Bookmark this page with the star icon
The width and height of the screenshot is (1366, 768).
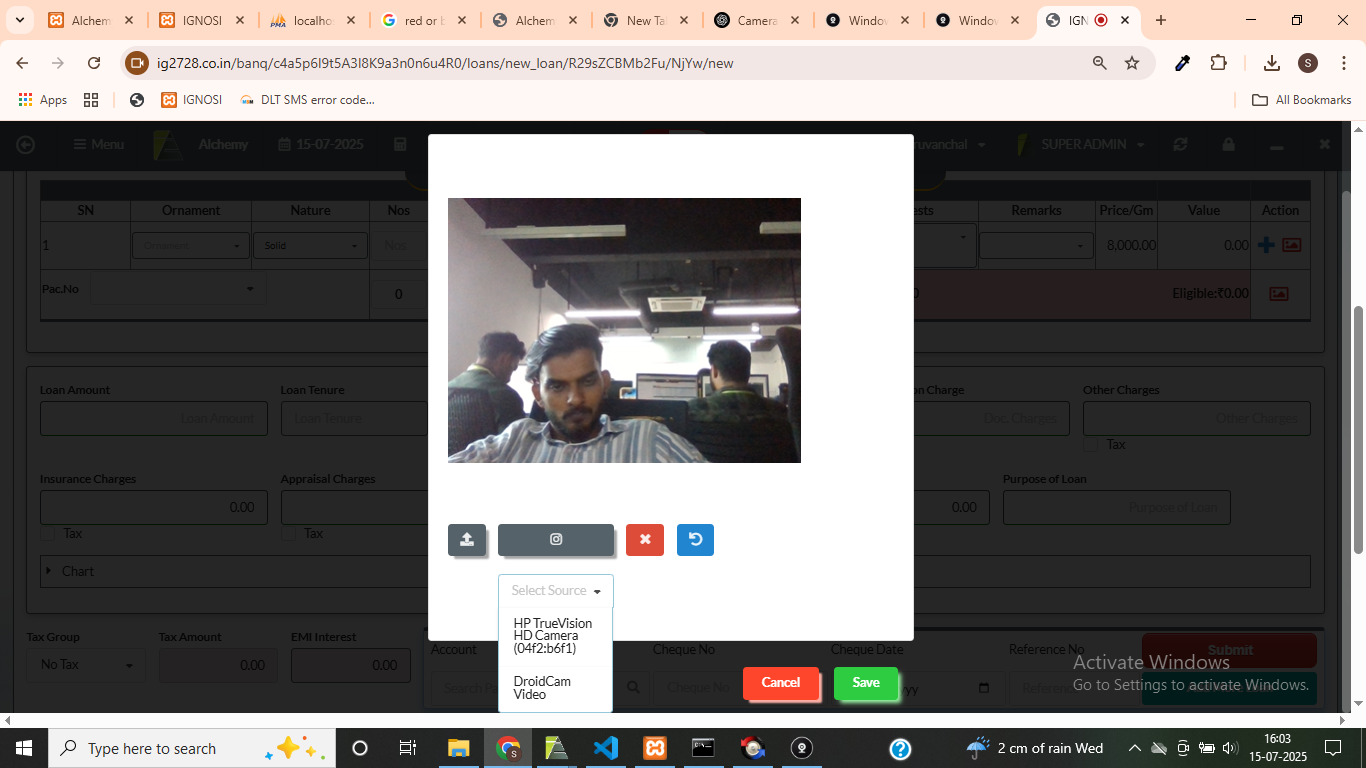1132,63
